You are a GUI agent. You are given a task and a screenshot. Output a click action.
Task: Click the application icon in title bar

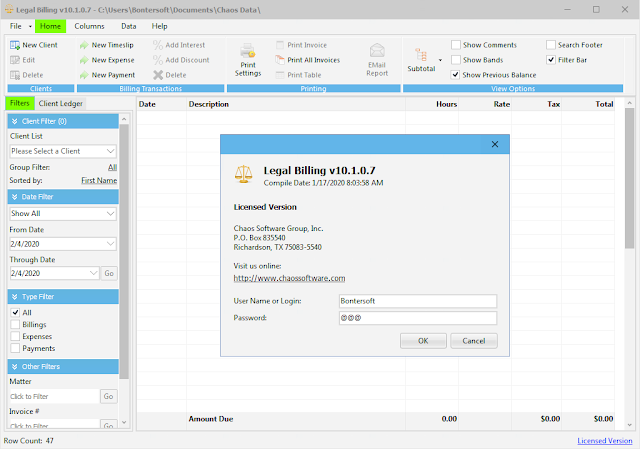(x=9, y=9)
